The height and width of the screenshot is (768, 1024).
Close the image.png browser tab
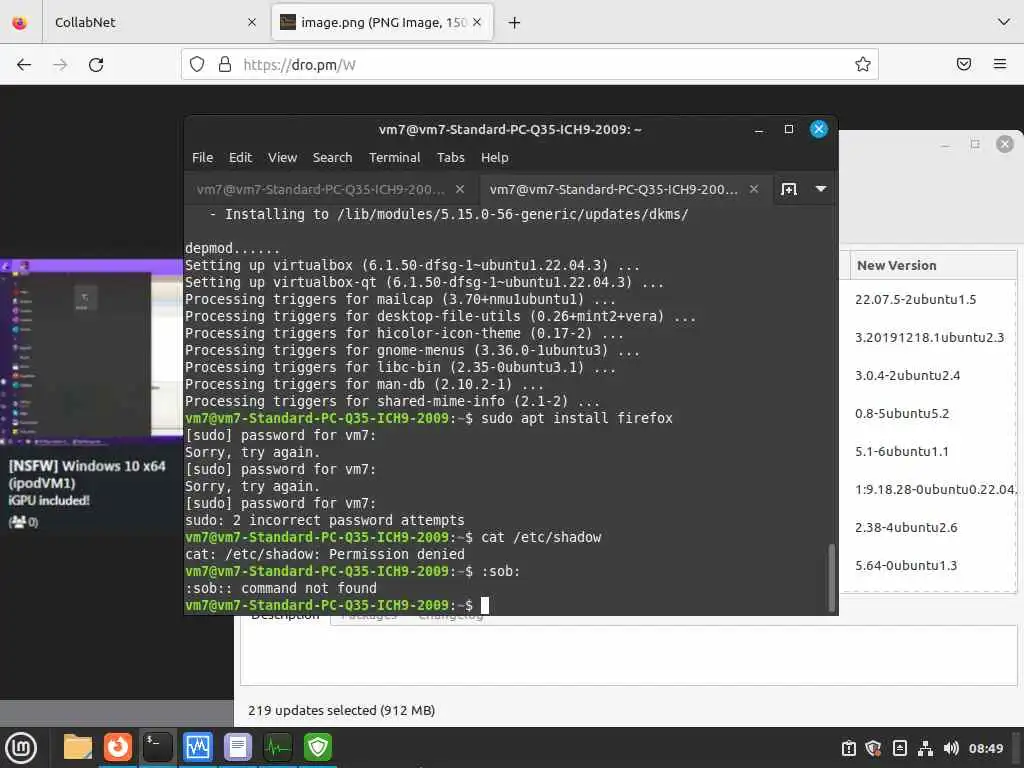pyautogui.click(x=477, y=22)
